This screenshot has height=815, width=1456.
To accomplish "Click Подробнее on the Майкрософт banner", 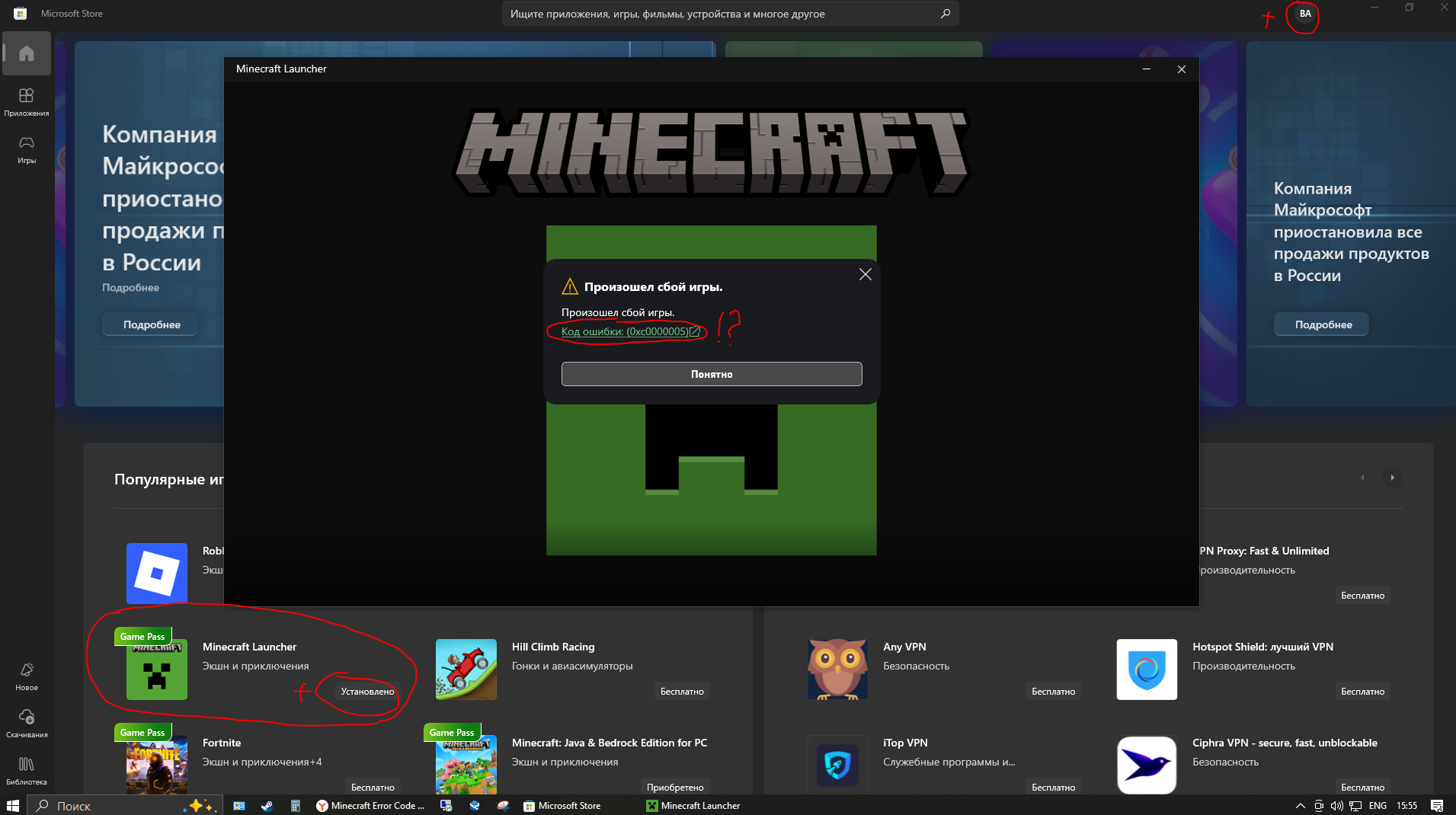I will (x=1320, y=324).
